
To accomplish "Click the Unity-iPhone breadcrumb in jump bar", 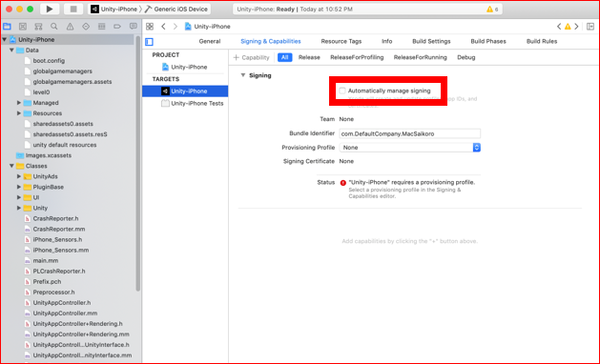I will pyautogui.click(x=208, y=26).
